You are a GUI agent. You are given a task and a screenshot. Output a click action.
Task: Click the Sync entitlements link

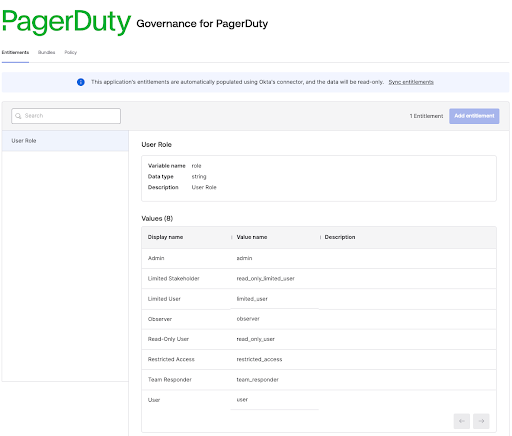411,82
